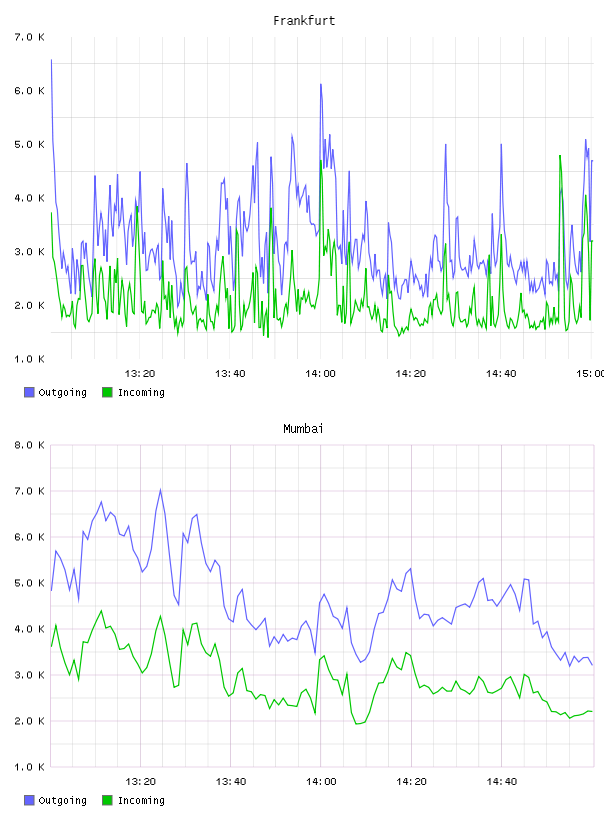The height and width of the screenshot is (816, 608).
Task: Click the 13:40 time label in Frankfurt chart
Action: coord(230,374)
